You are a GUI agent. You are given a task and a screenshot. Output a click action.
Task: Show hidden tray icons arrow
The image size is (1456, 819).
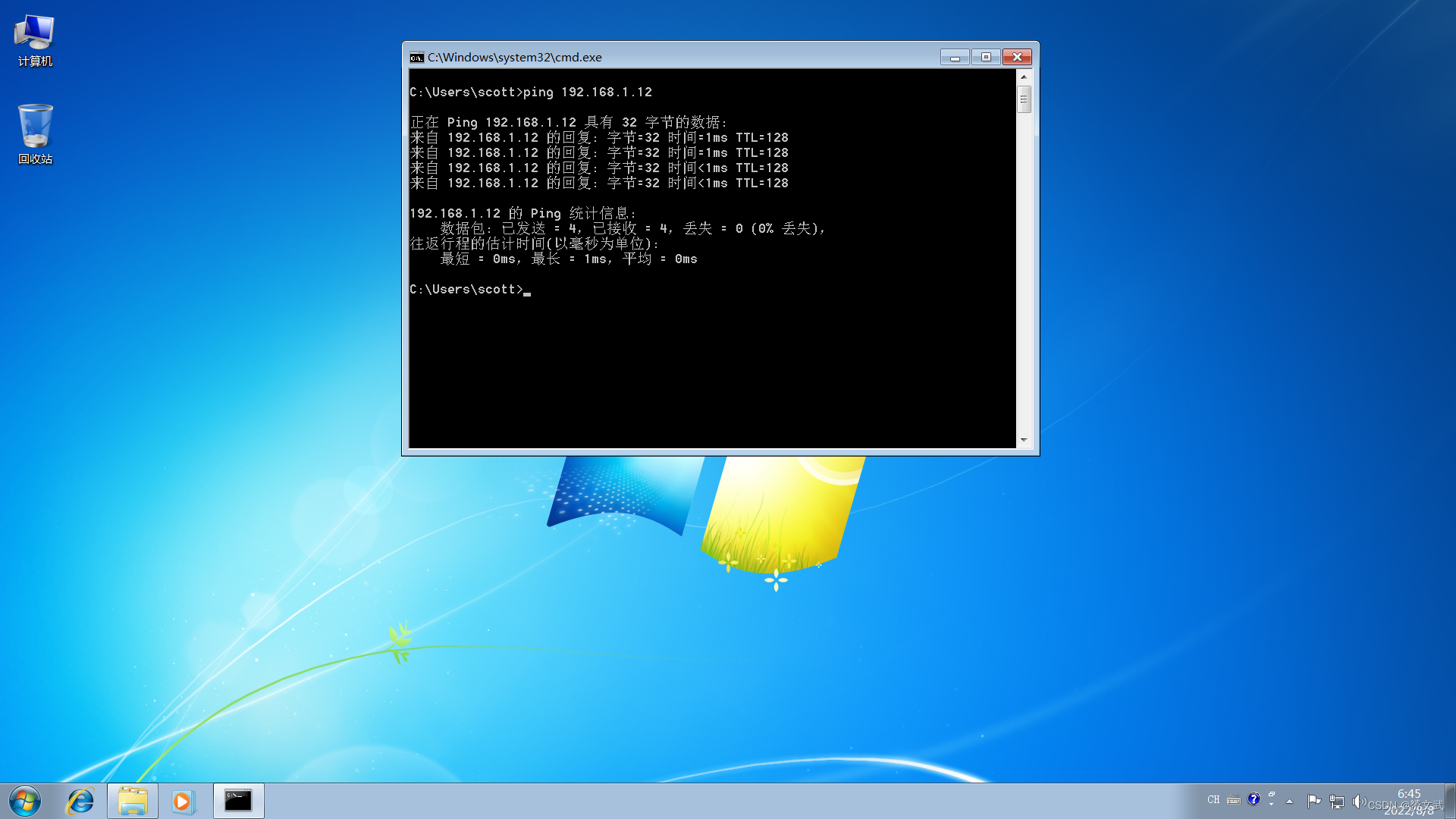[1289, 801]
